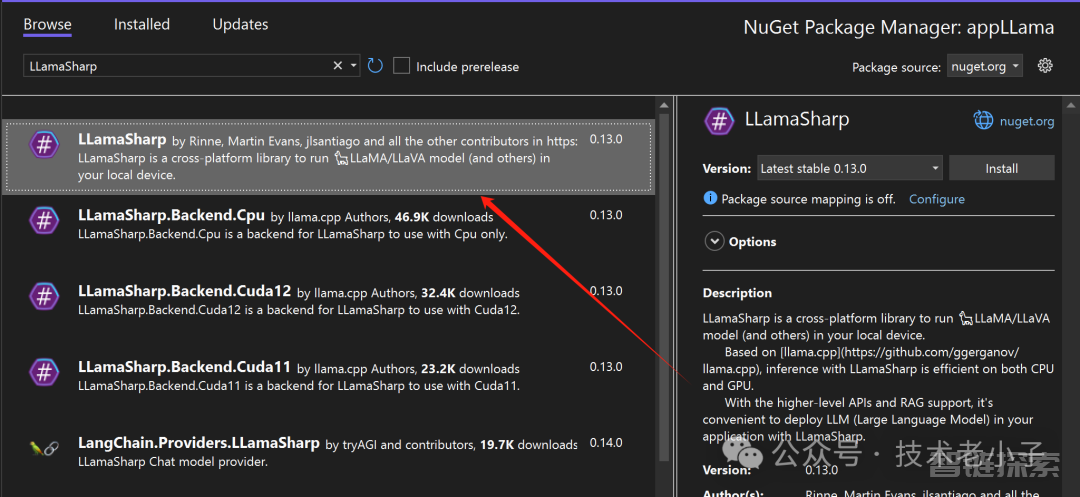
Task: Open the search history dropdown arrow
Action: [354, 66]
